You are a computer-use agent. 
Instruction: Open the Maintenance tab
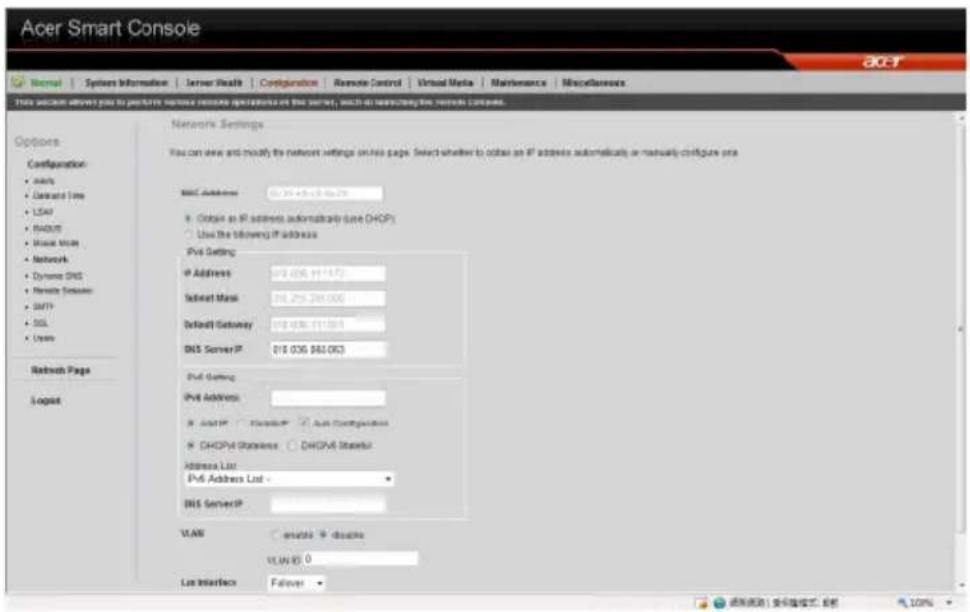pos(518,83)
